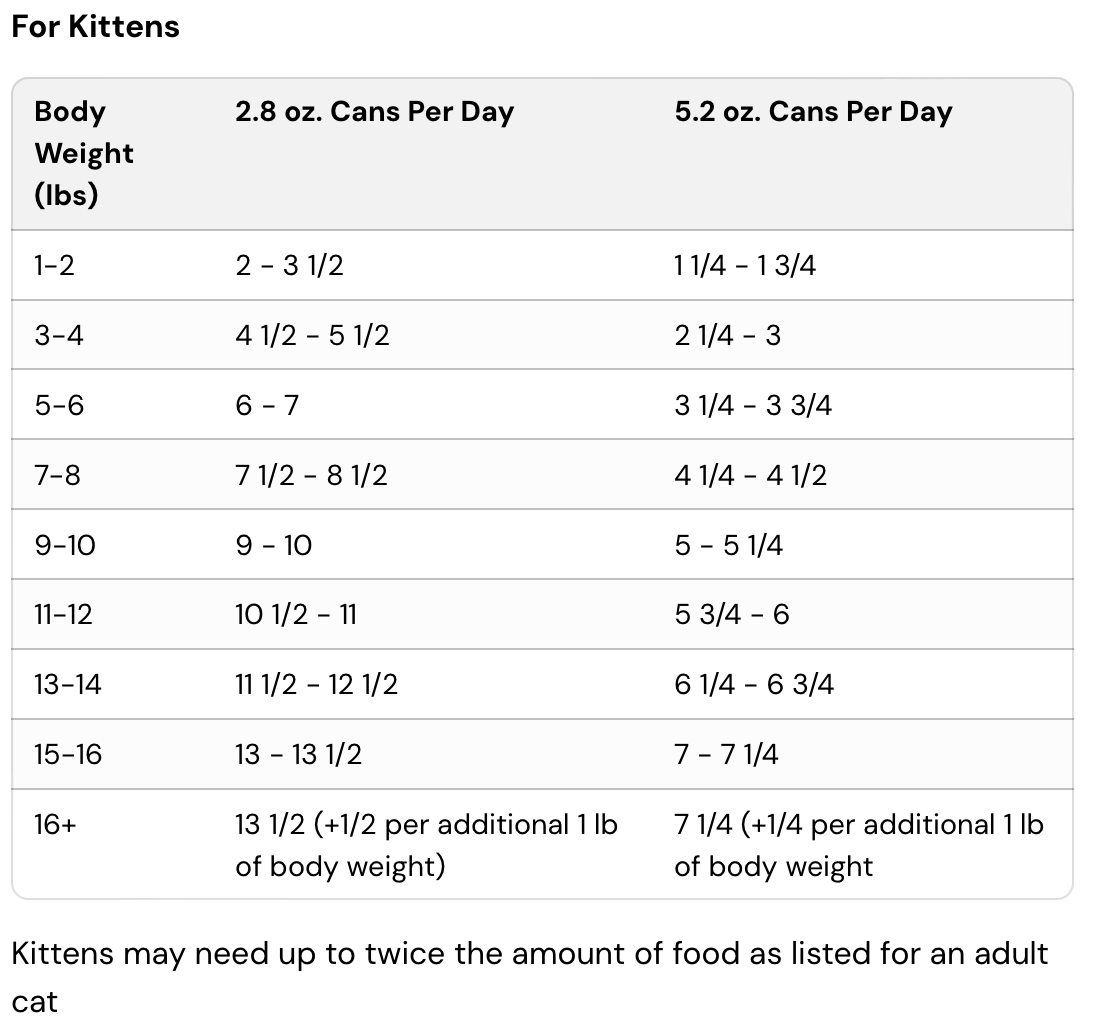Click the "6 - 7" cans cell
Screen dimensions: 1104x1028
pyautogui.click(x=267, y=405)
